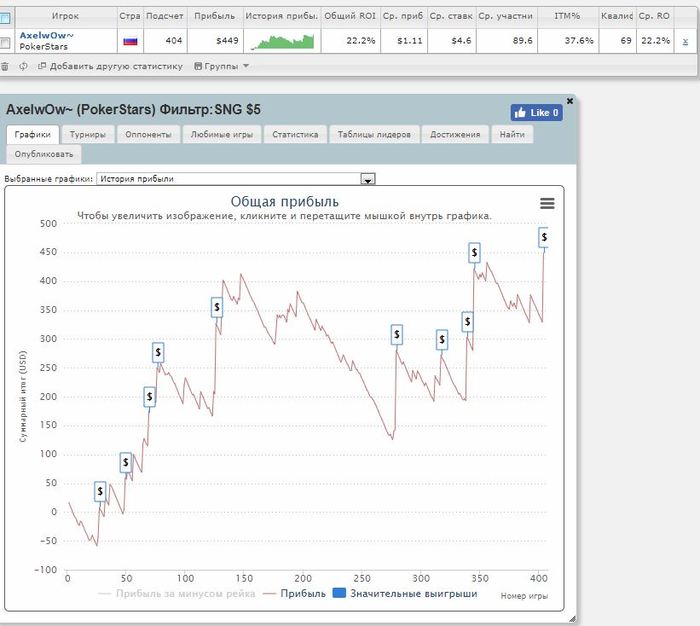Open the Найти tab
700x626 pixels.
click(x=512, y=134)
